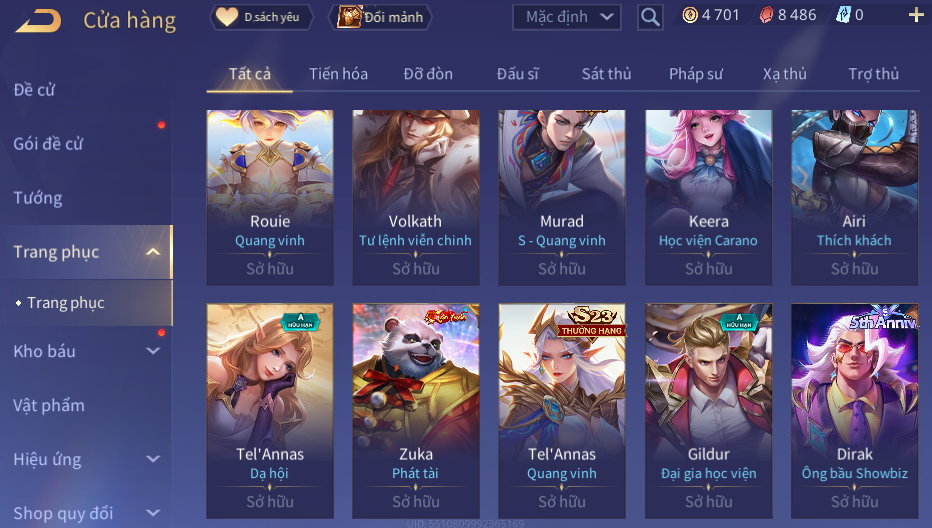Expand the Shop quy đổi section

(153, 513)
